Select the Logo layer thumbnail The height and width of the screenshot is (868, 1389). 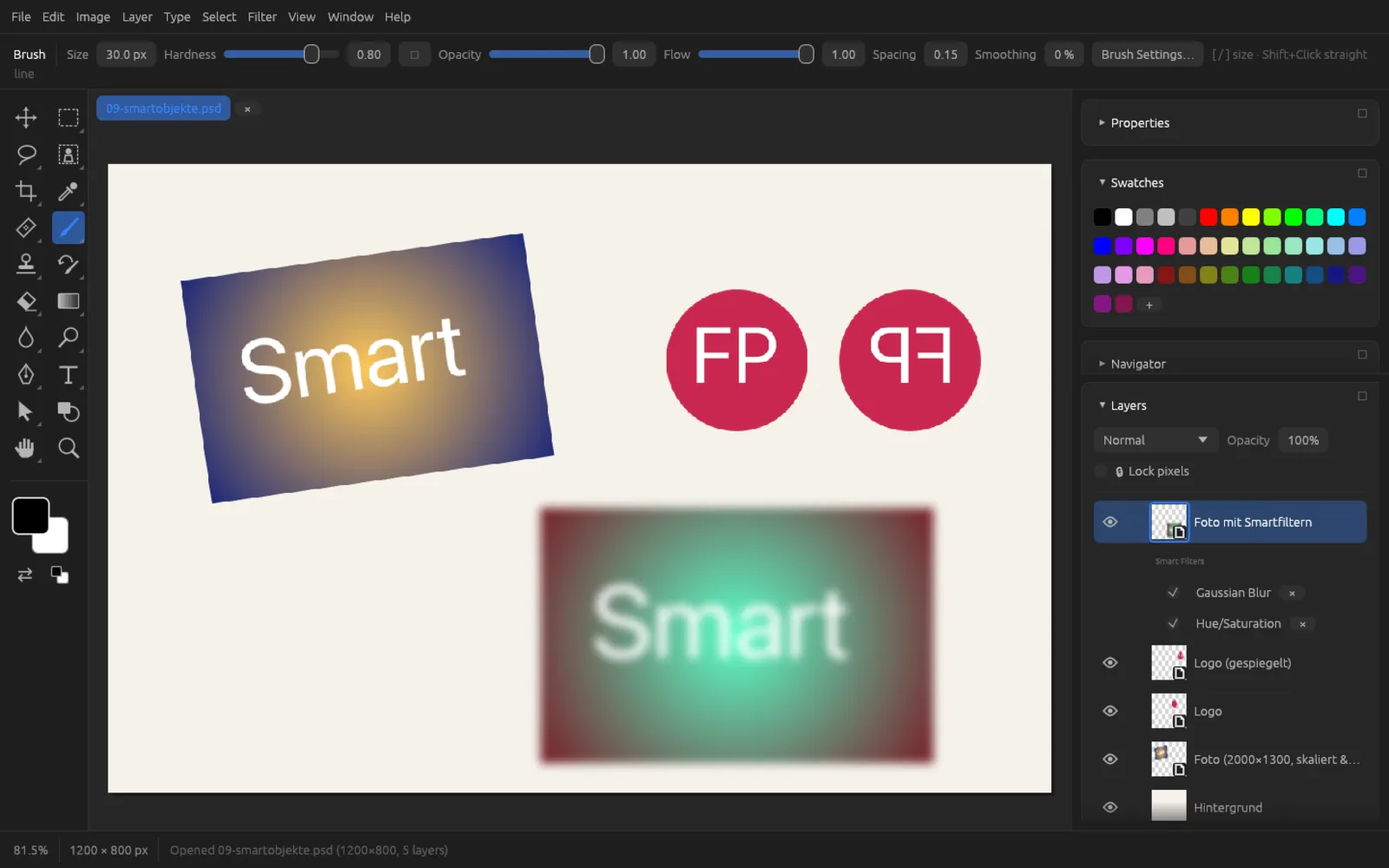pos(1168,711)
